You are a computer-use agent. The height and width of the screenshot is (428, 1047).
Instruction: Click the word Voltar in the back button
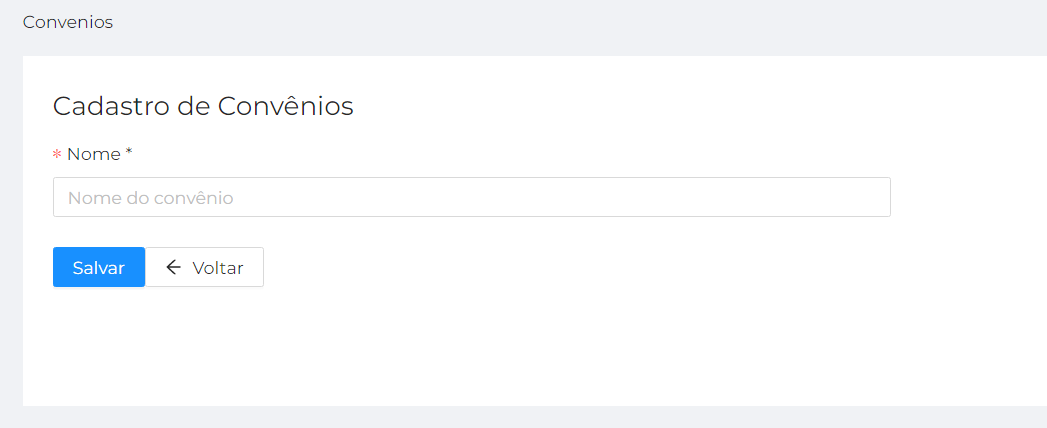(217, 268)
